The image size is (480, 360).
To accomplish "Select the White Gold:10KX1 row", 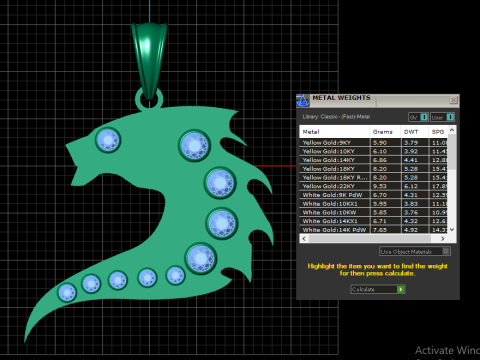I will click(373, 204).
